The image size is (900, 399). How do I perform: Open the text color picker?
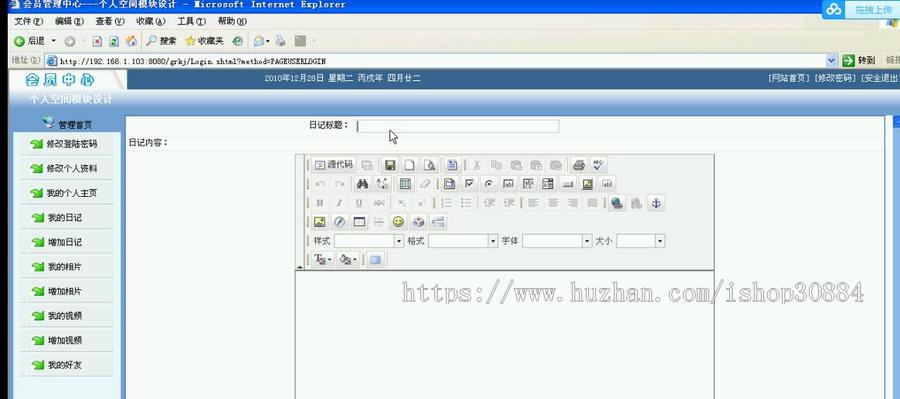(322, 260)
